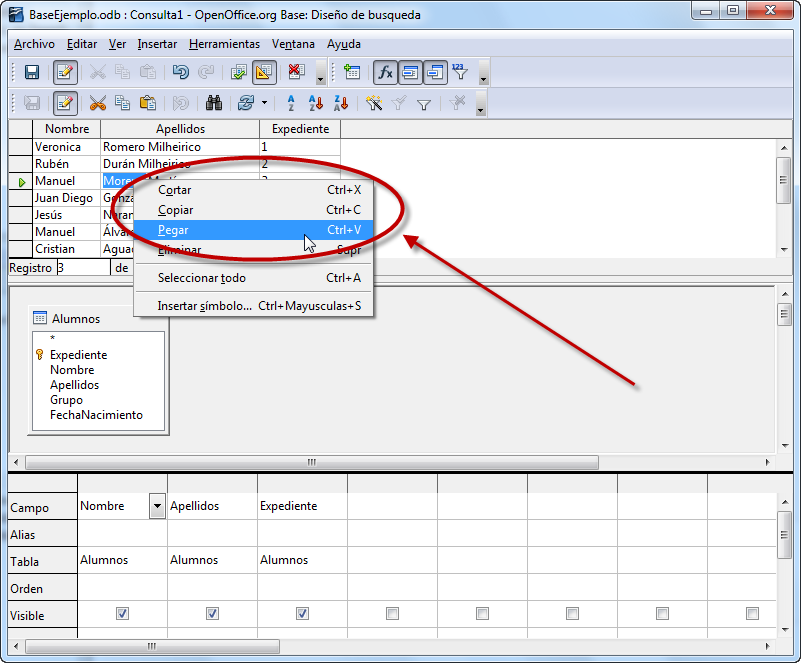Open the Archivo menu

(34, 44)
